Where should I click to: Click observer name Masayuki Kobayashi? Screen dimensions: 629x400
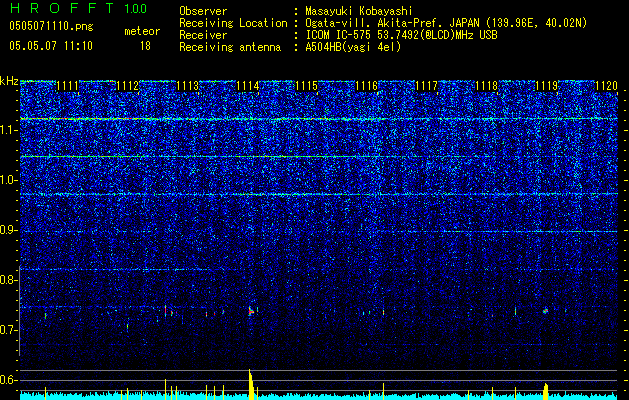click(359, 12)
